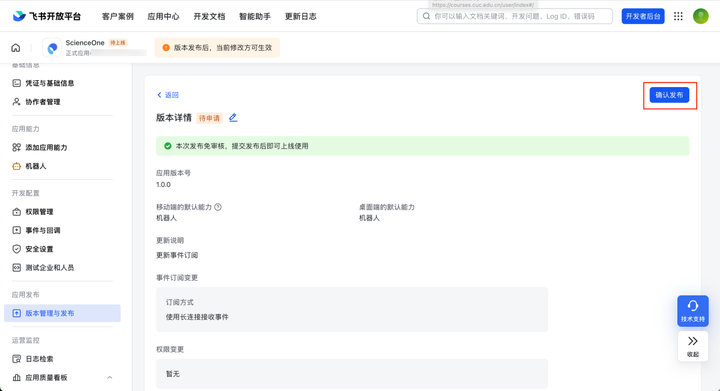Screen dimensions: 720x391
Task: Click the 机器人 robot icon
Action: [17, 166]
